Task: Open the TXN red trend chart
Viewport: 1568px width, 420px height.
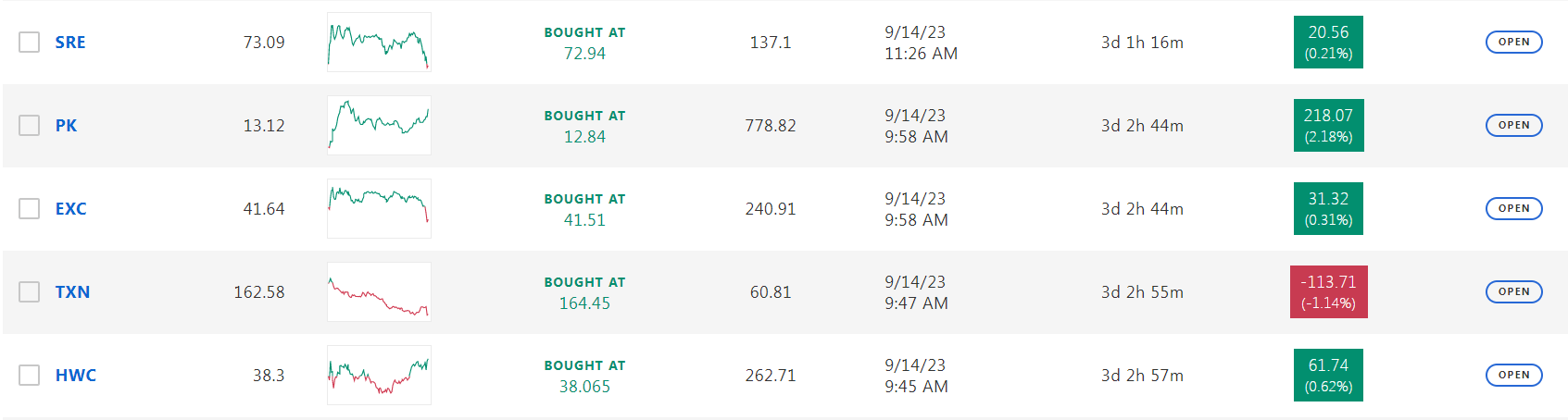Action: pyautogui.click(x=379, y=292)
